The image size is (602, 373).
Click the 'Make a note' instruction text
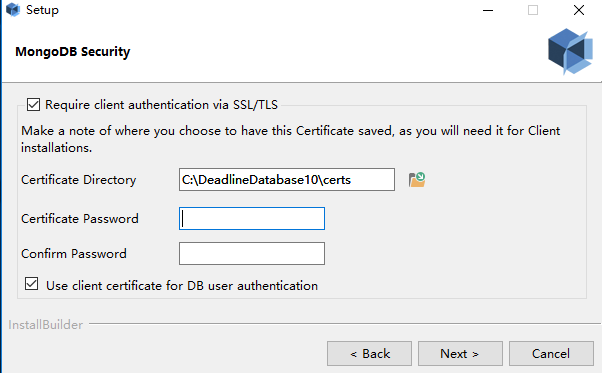point(291,139)
